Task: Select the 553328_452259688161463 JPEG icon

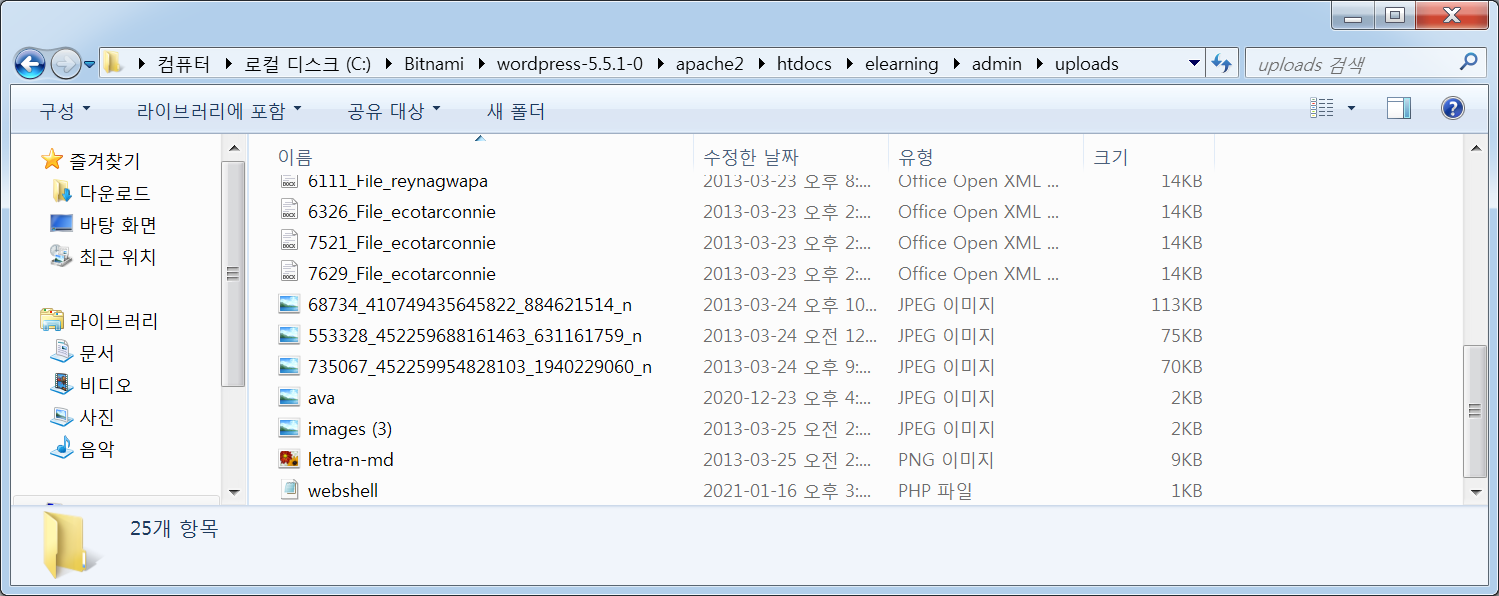Action: (289, 335)
